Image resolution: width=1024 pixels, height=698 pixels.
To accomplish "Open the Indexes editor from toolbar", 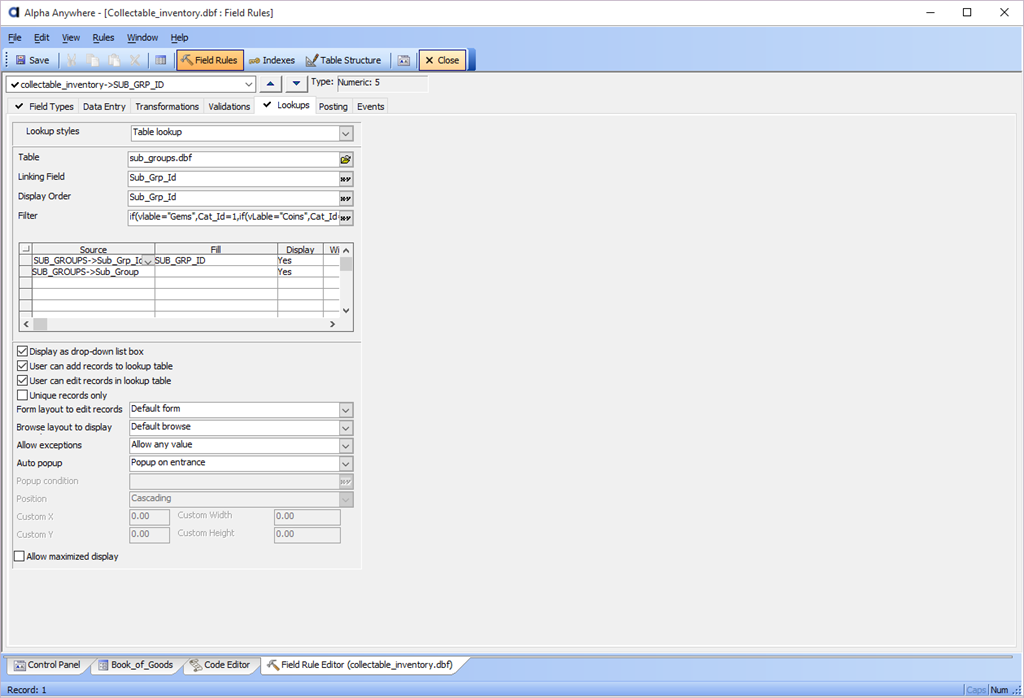I will pyautogui.click(x=271, y=60).
